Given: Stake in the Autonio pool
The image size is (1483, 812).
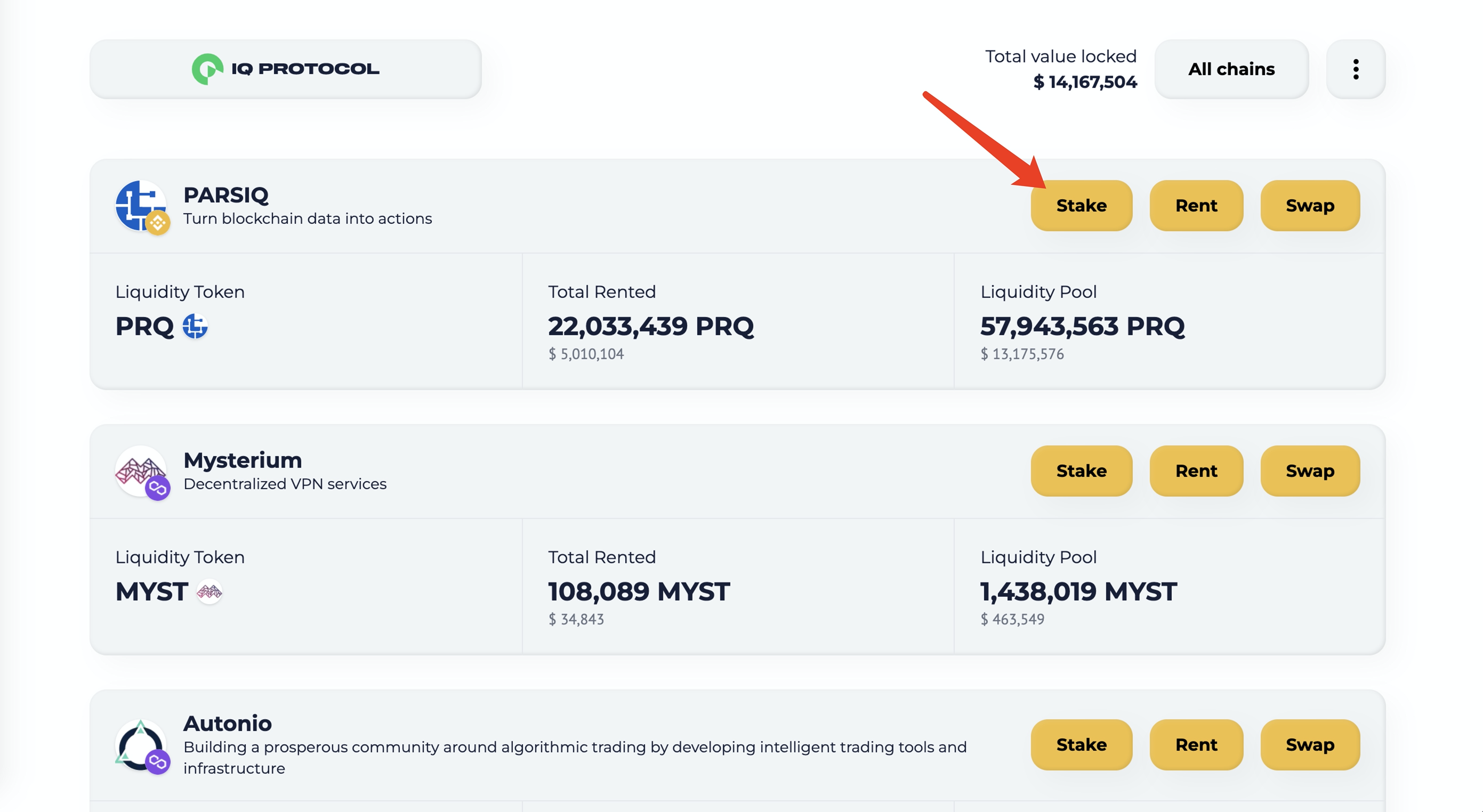Looking at the screenshot, I should tap(1081, 745).
